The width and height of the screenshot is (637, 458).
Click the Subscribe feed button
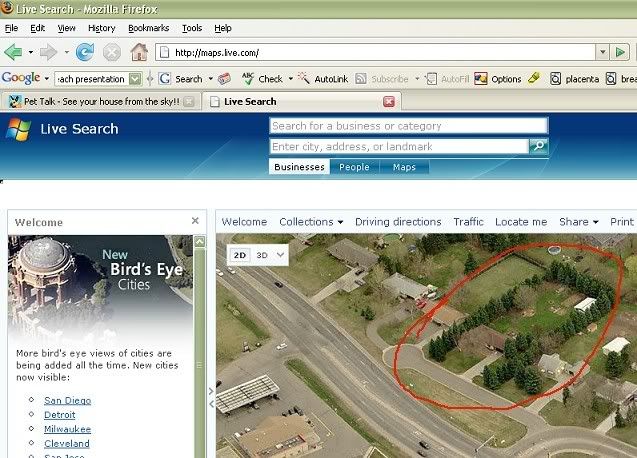[x=382, y=78]
